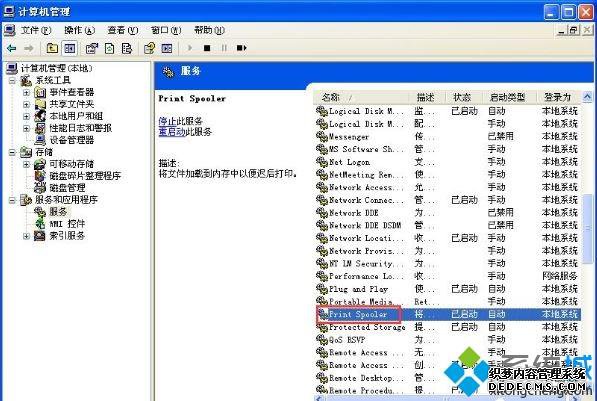Collapse the 服务和应用程序 node

click(x=12, y=200)
